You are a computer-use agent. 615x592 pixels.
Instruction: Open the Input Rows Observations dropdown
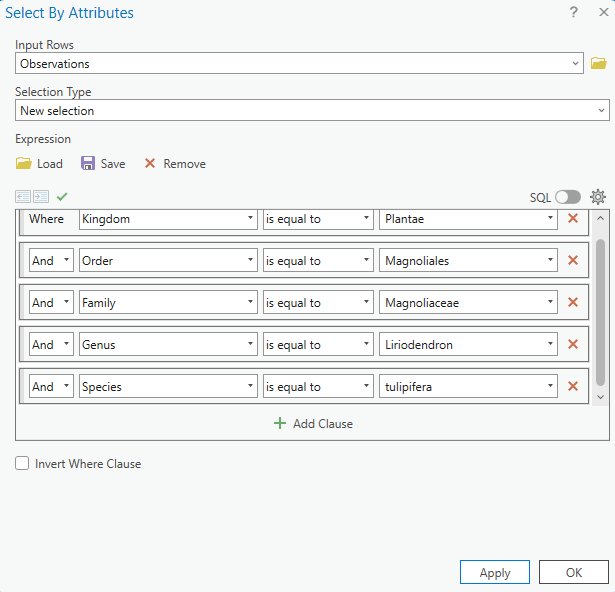299,63
